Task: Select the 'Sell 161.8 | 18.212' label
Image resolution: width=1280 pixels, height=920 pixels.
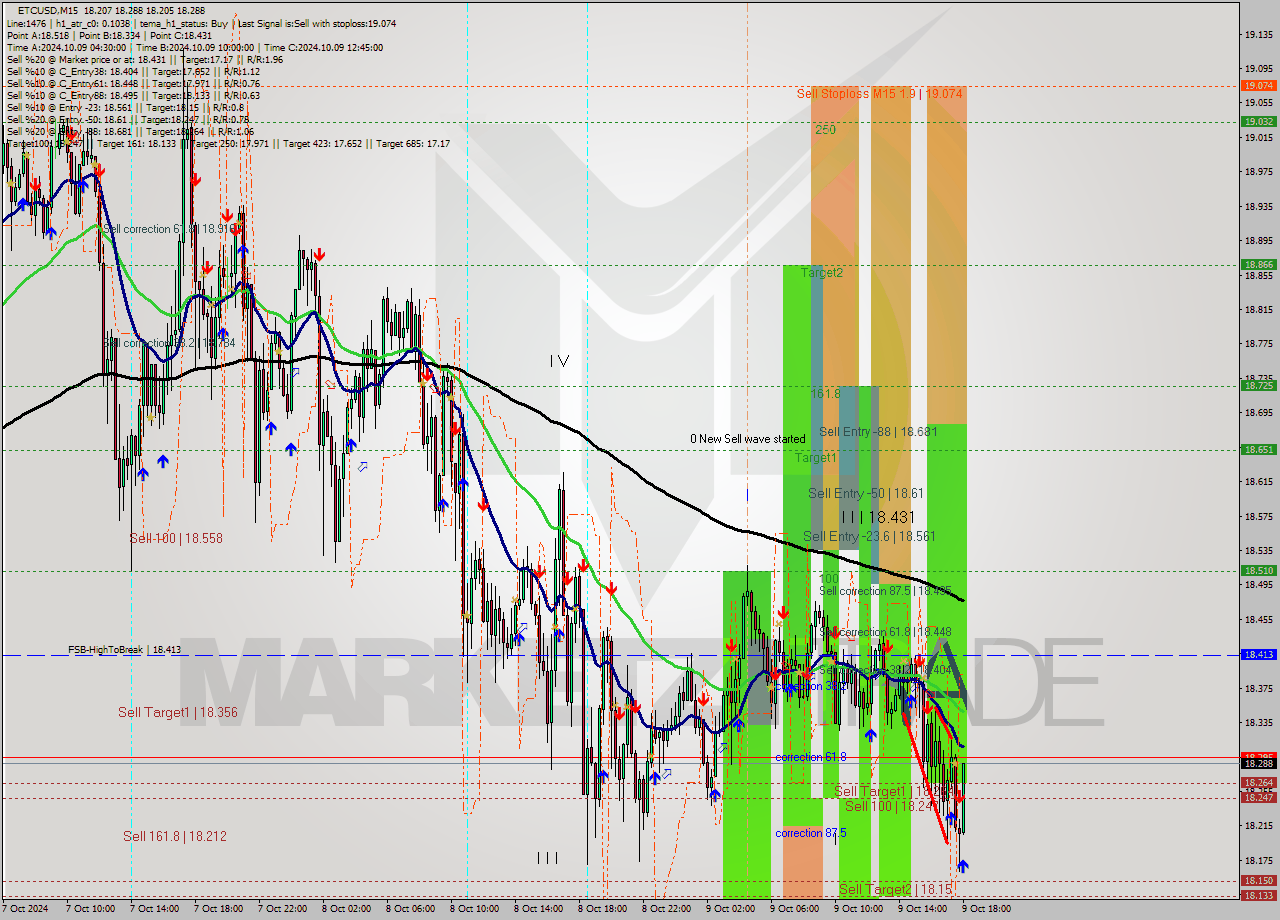Action: pos(175,836)
